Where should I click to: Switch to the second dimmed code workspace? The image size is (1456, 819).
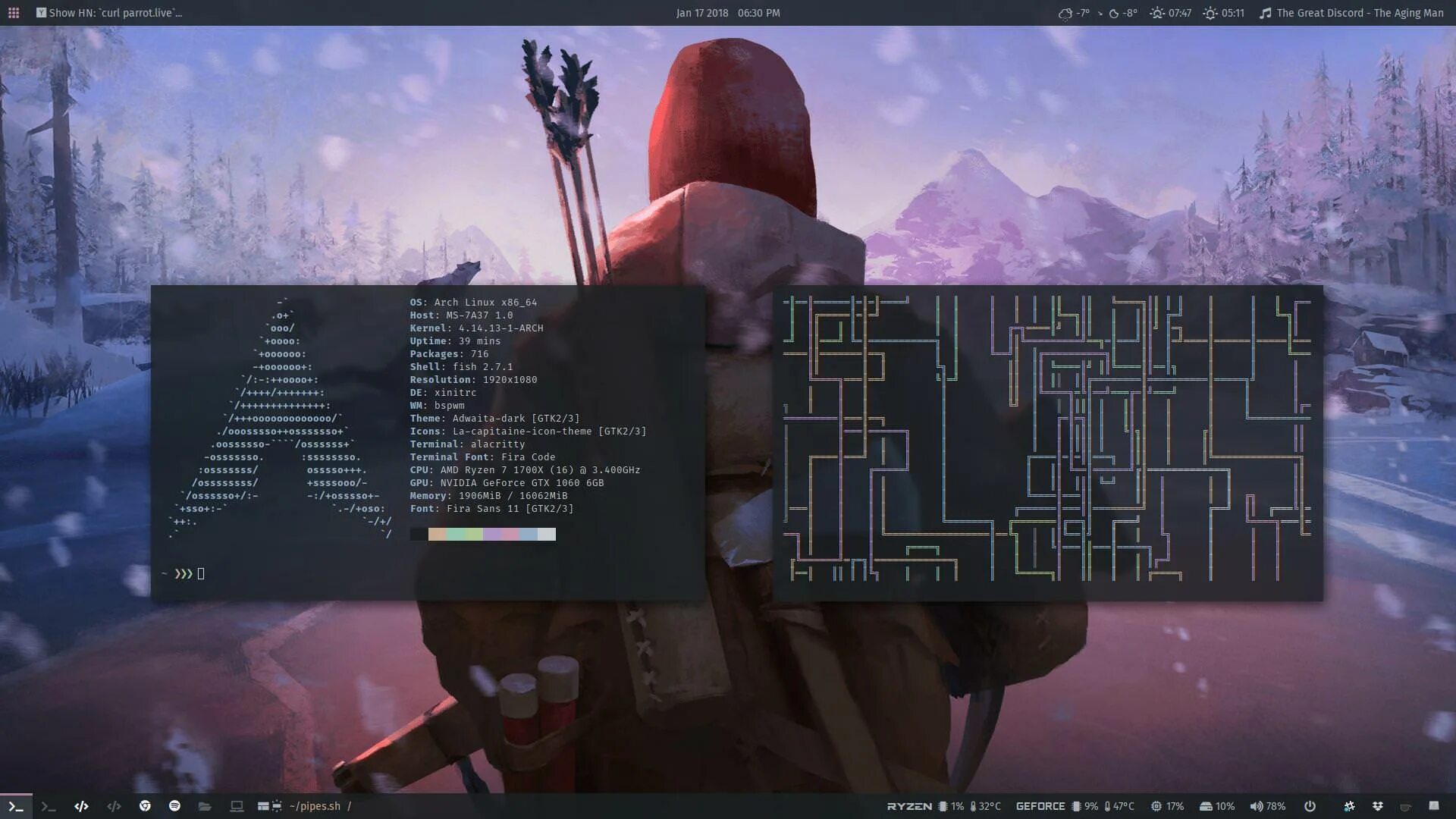(x=114, y=806)
